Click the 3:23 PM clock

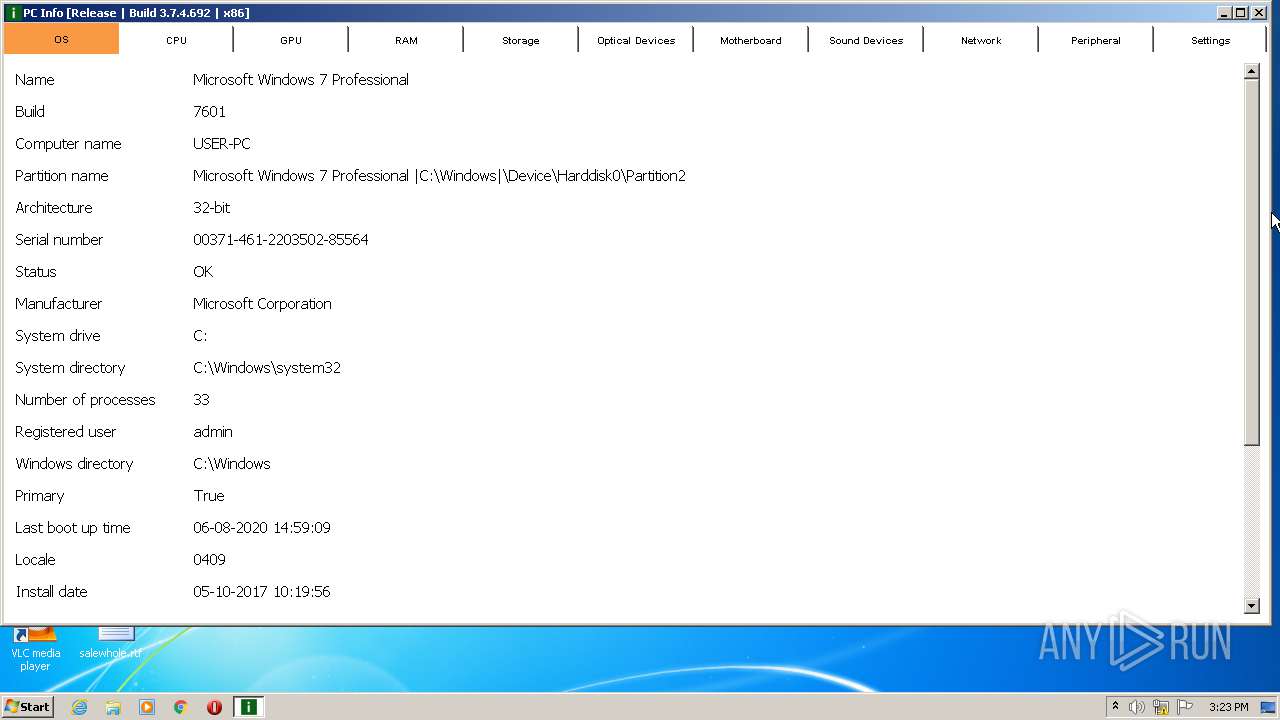coord(1228,707)
